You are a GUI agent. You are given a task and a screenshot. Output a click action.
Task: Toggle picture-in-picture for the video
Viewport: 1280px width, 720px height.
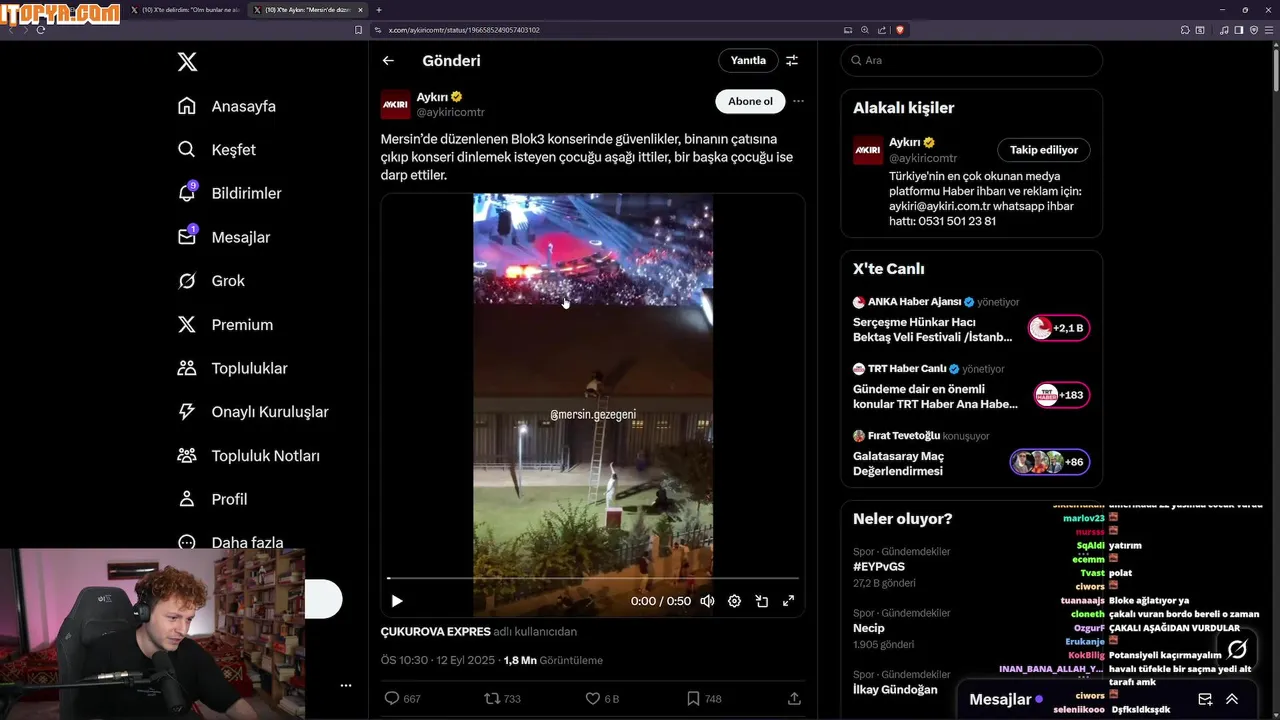pos(761,601)
